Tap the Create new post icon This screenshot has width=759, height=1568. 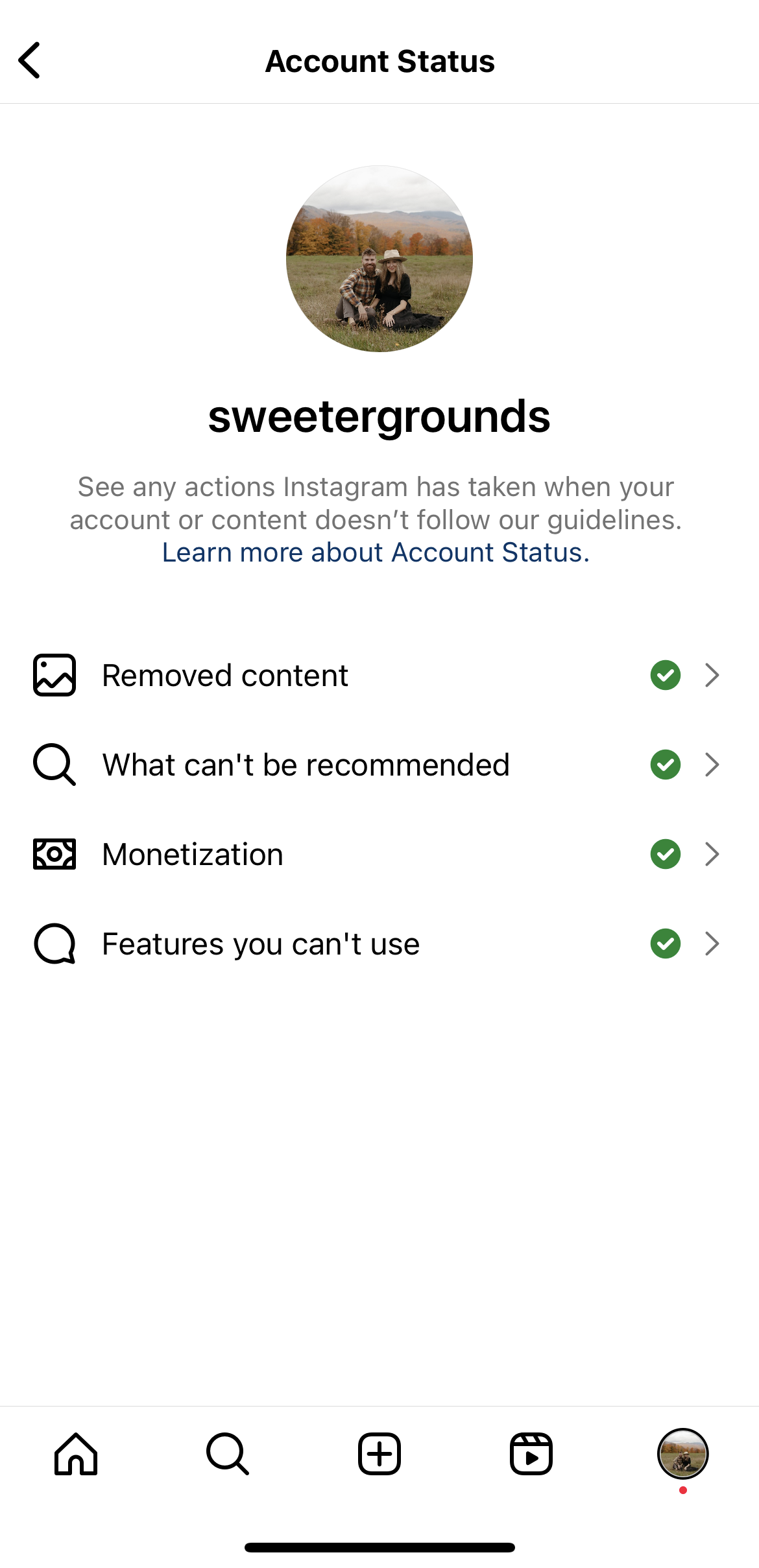pos(379,1453)
